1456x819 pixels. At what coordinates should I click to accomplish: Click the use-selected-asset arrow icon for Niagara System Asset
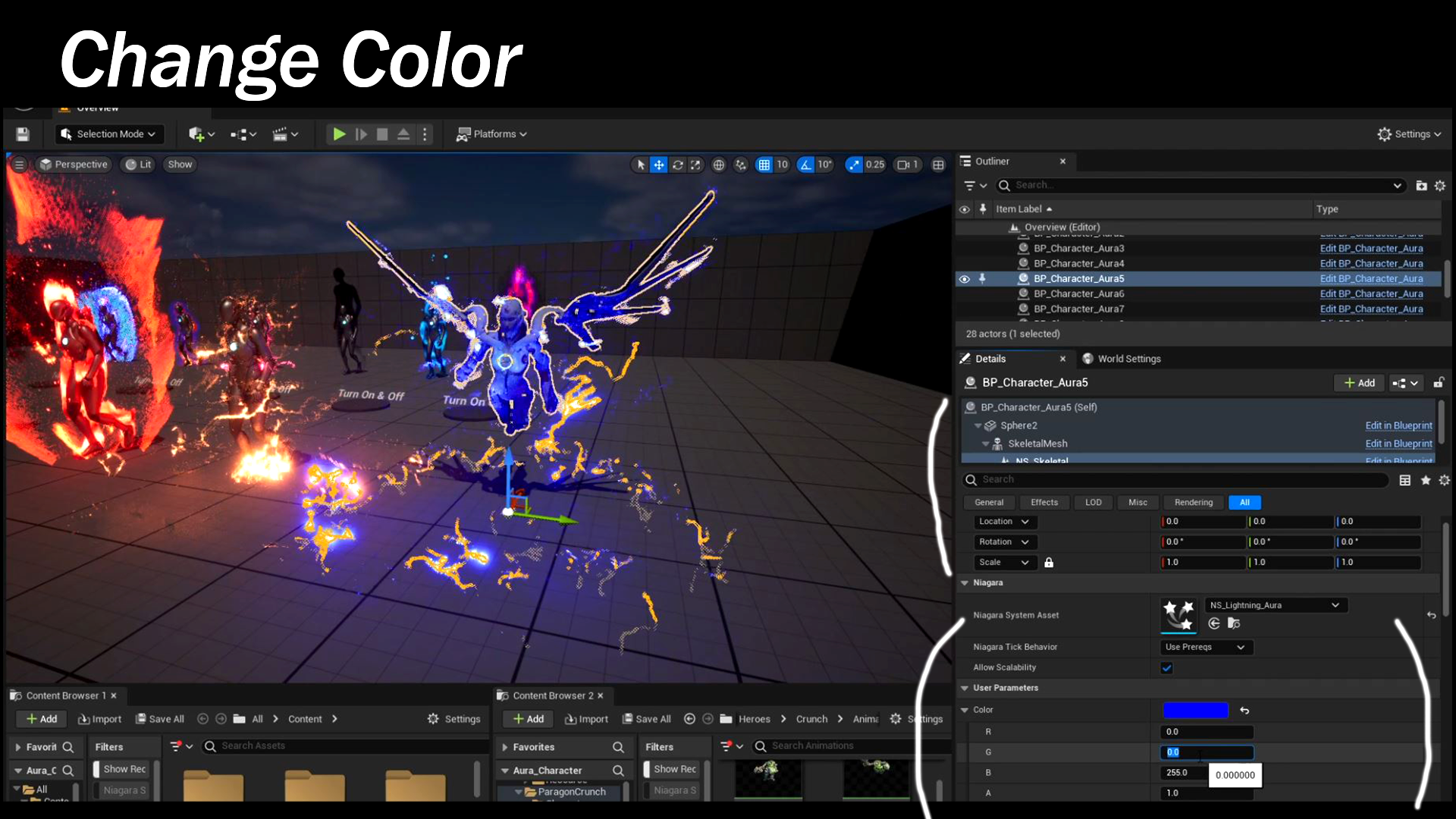click(x=1214, y=623)
